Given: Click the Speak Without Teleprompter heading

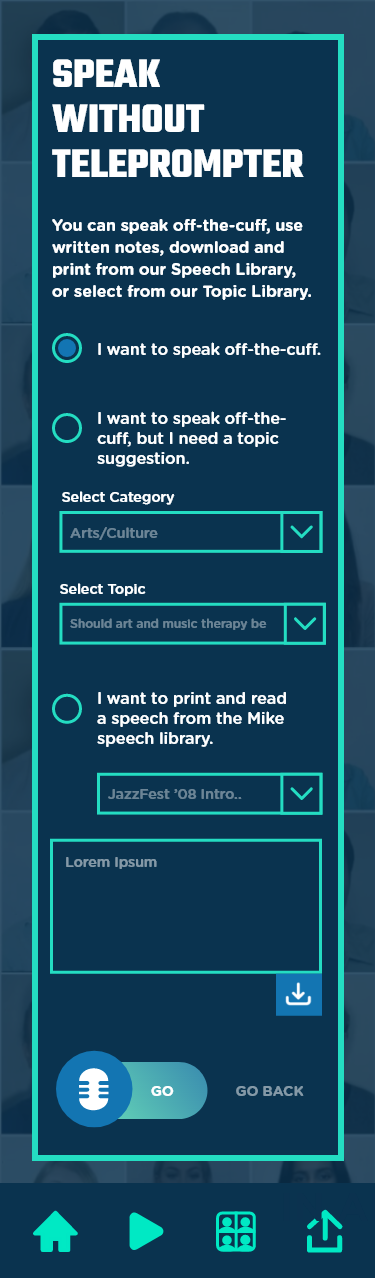Looking at the screenshot, I should point(177,118).
